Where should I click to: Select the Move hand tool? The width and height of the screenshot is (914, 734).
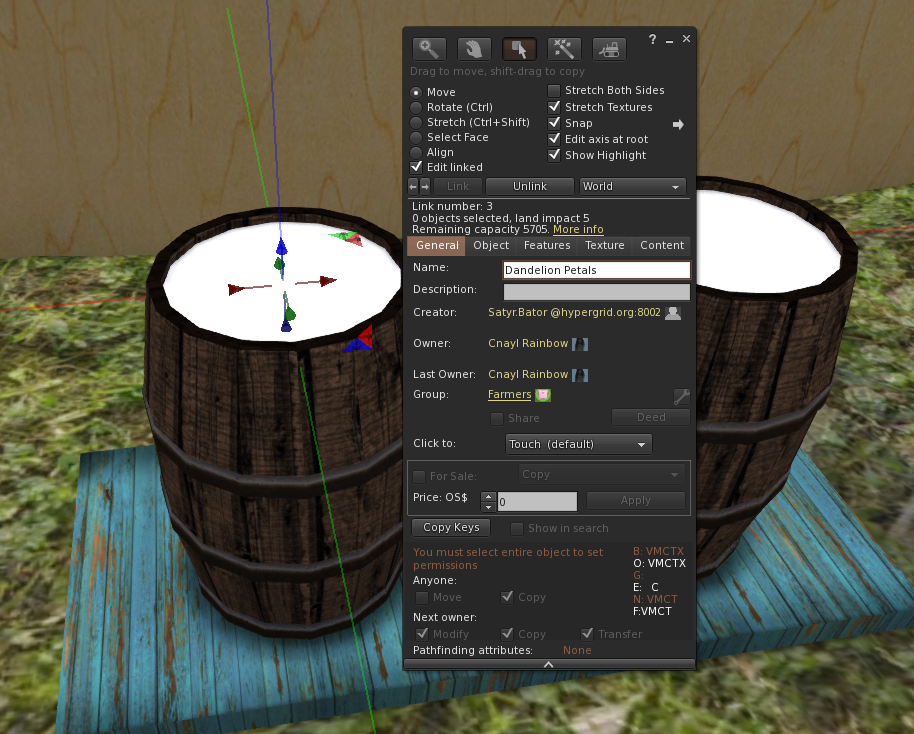pyautogui.click(x=474, y=49)
